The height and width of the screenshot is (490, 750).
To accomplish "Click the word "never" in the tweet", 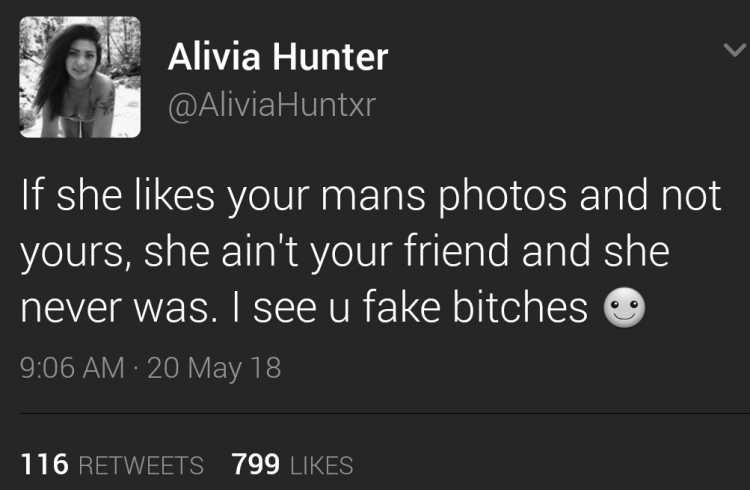I will [72, 310].
